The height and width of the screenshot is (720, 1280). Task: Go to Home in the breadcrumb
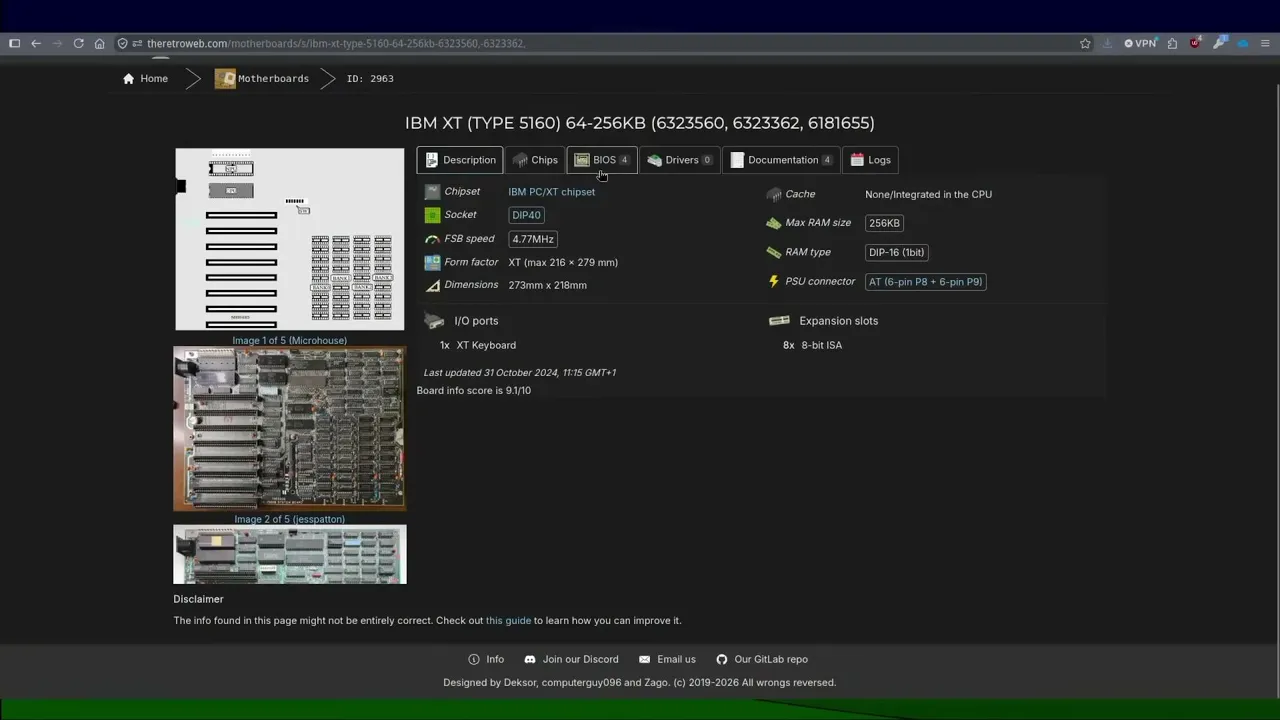tap(146, 78)
